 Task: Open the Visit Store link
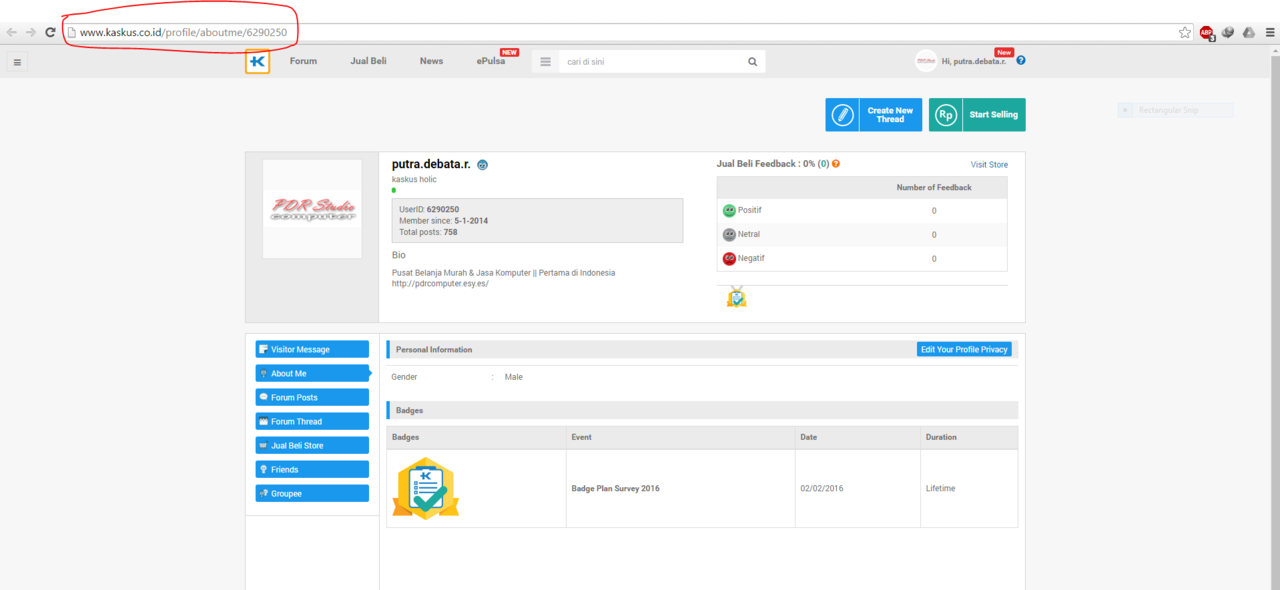(x=989, y=165)
